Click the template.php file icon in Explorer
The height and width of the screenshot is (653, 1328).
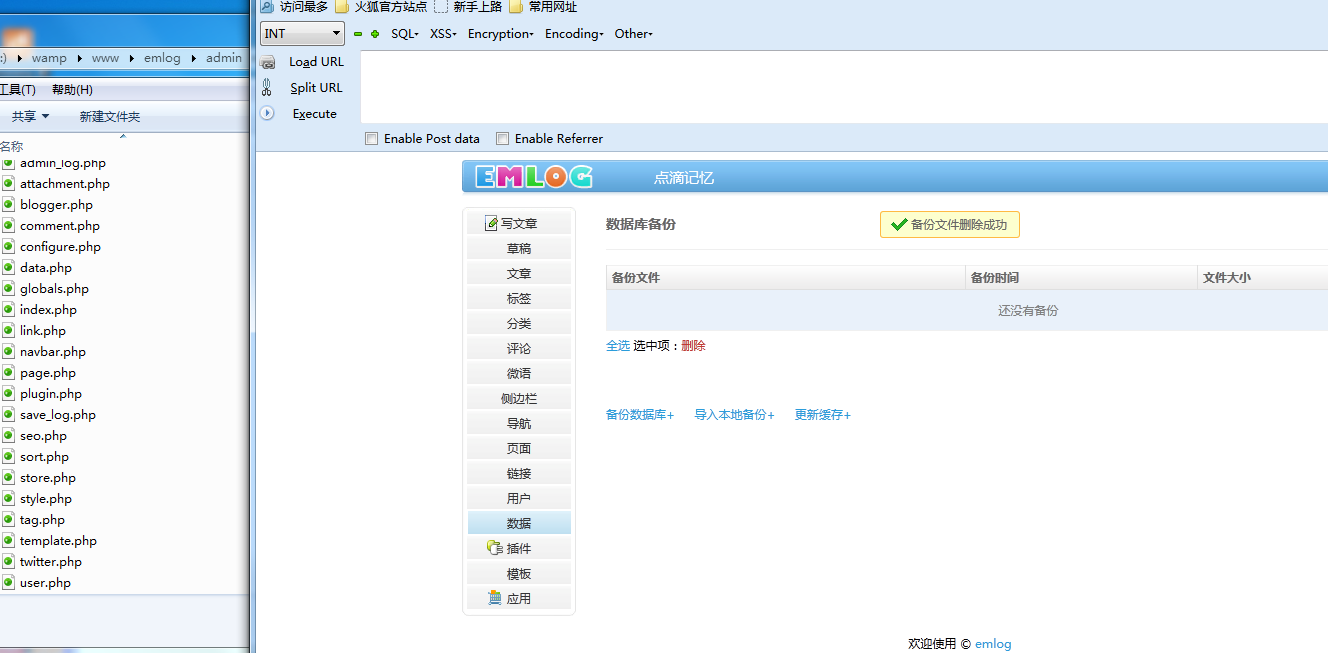click(8, 541)
